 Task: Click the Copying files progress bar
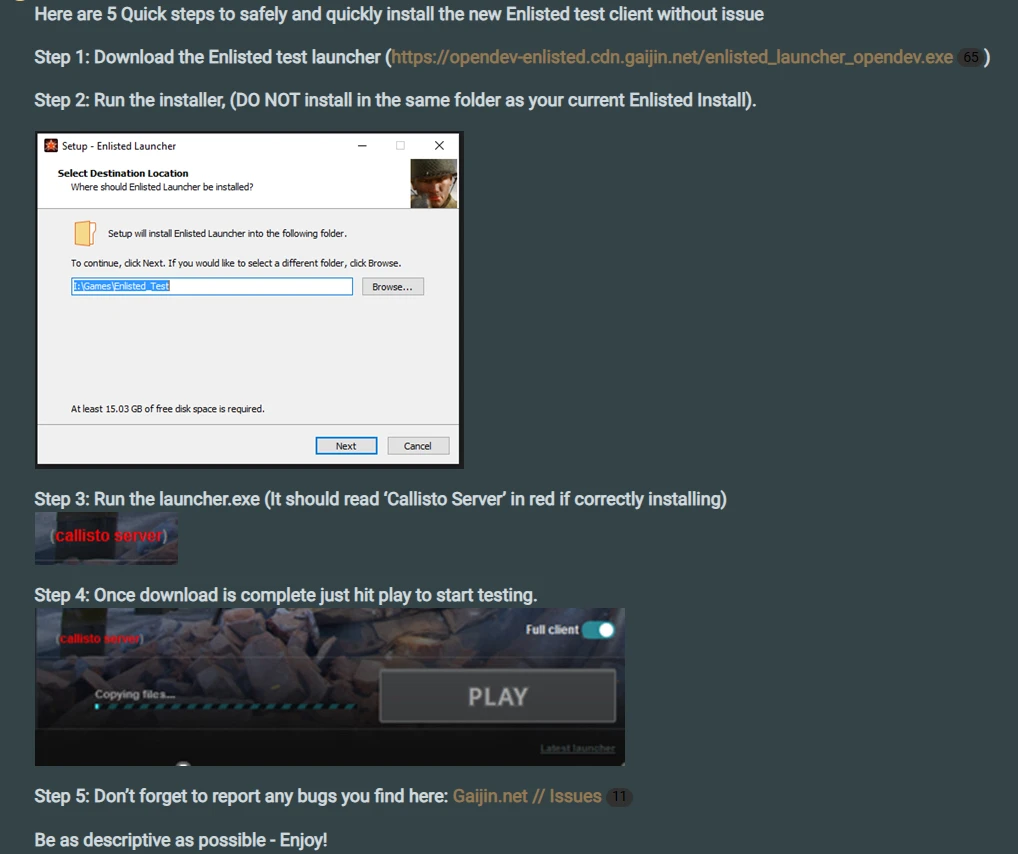tap(225, 707)
